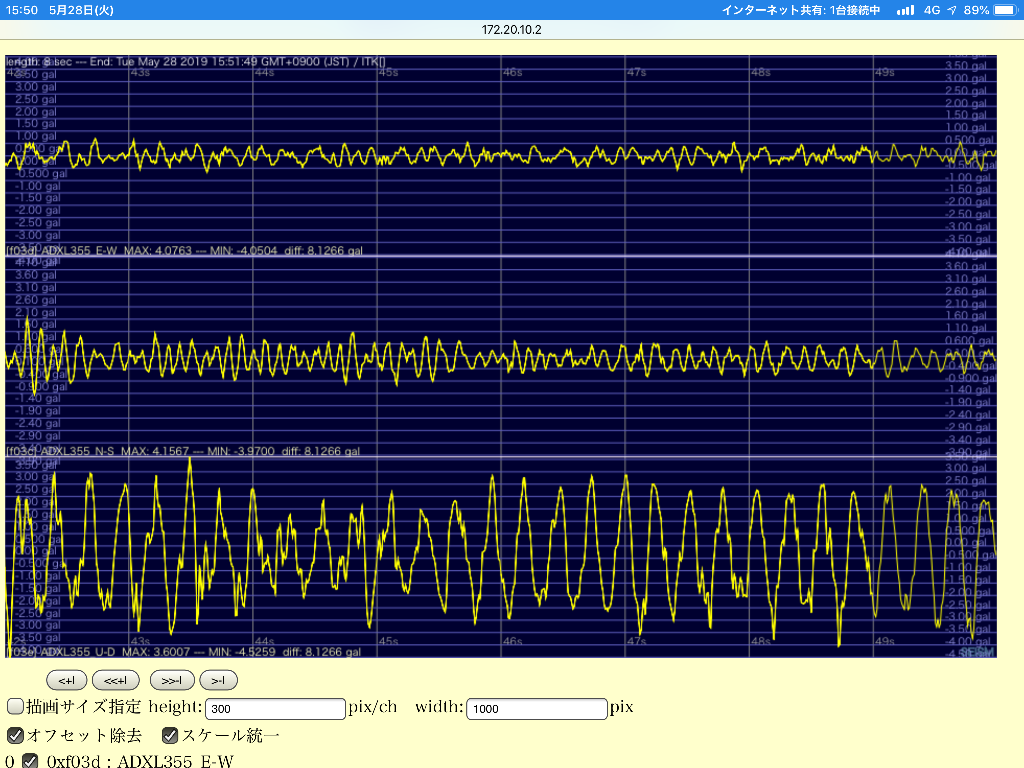Viewport: 1024px width, 768px height.
Task: Click the 'height:' label text
Action: click(x=175, y=707)
